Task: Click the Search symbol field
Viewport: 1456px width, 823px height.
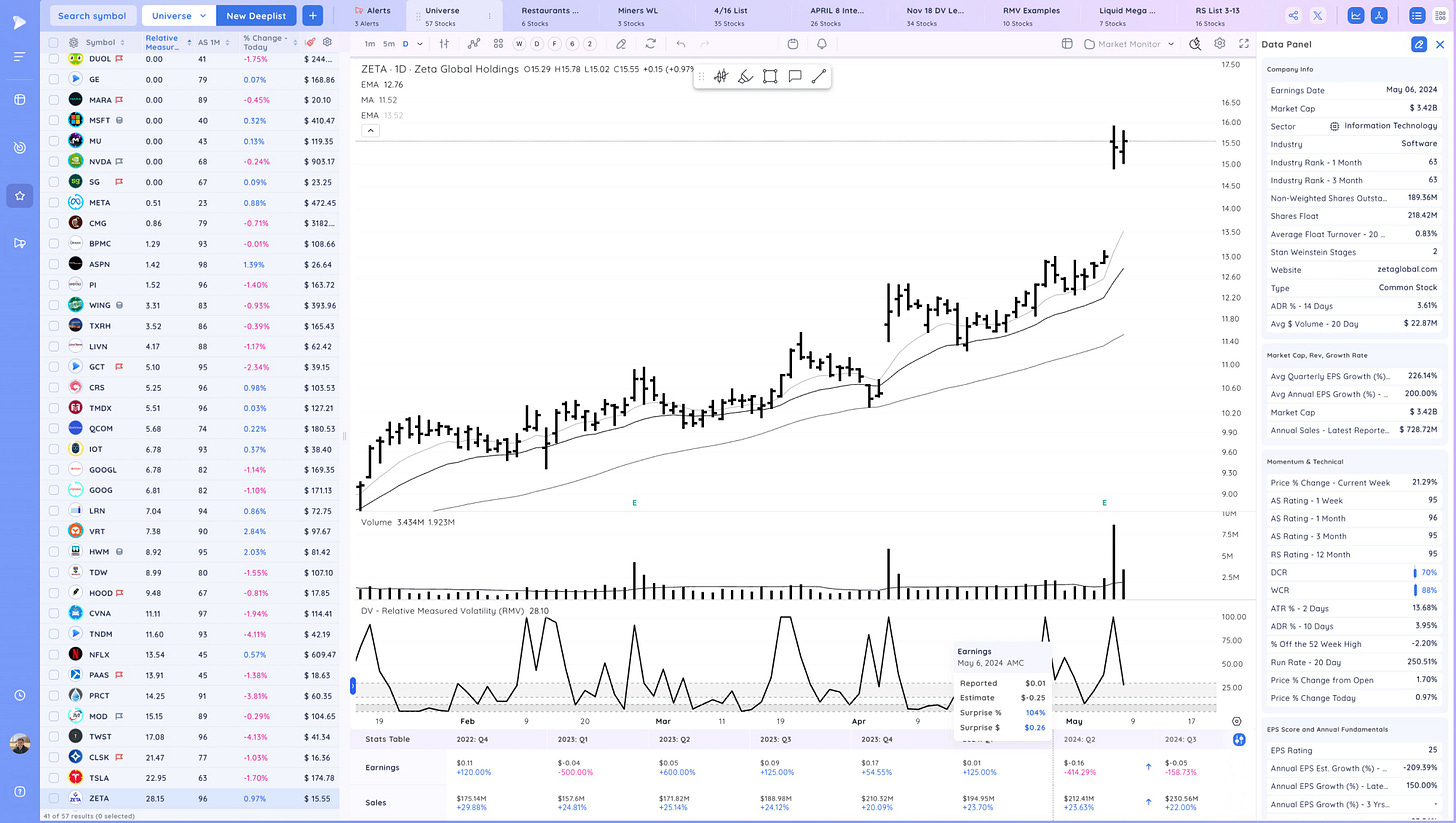Action: [92, 15]
